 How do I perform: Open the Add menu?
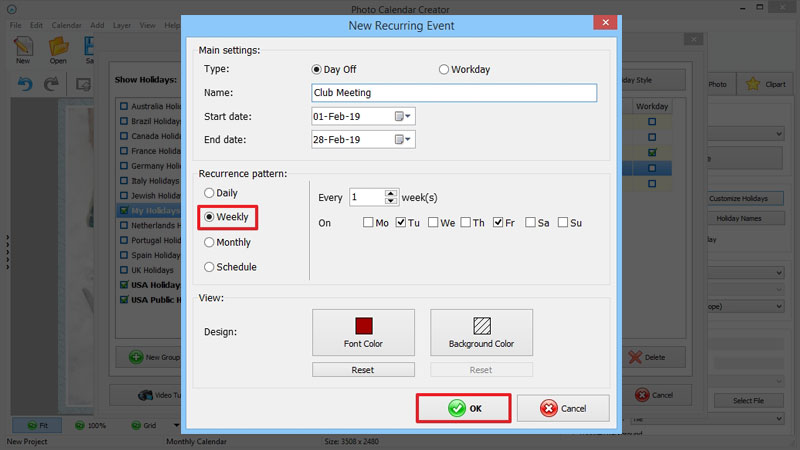tap(97, 26)
